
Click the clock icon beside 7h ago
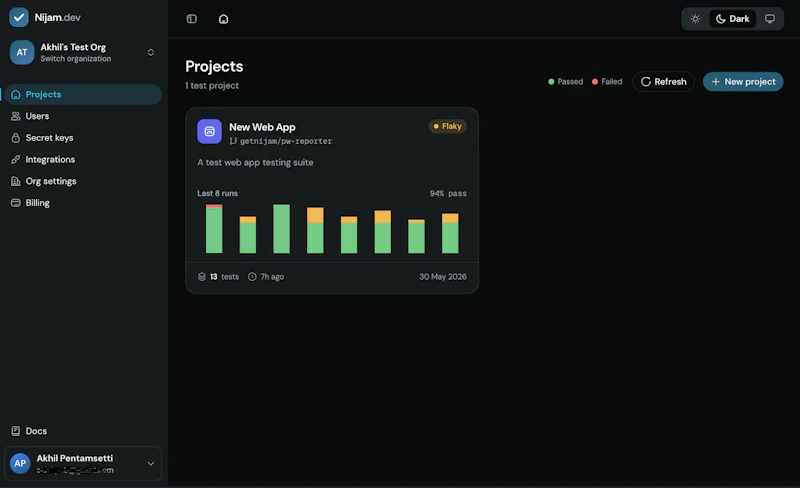pyautogui.click(x=252, y=277)
